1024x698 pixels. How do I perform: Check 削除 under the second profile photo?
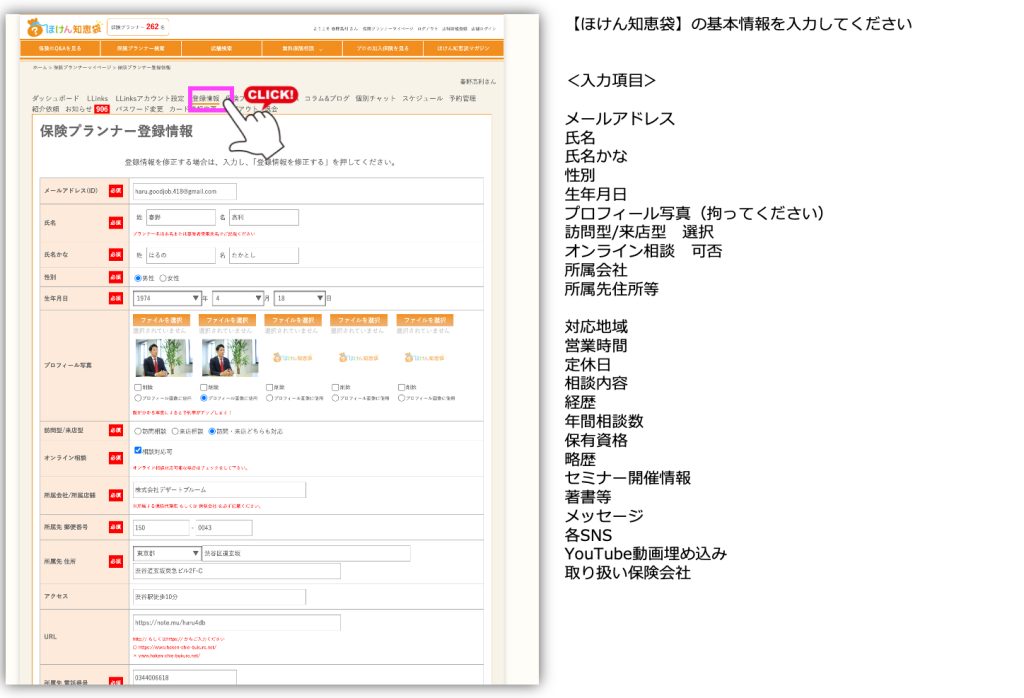pos(204,387)
